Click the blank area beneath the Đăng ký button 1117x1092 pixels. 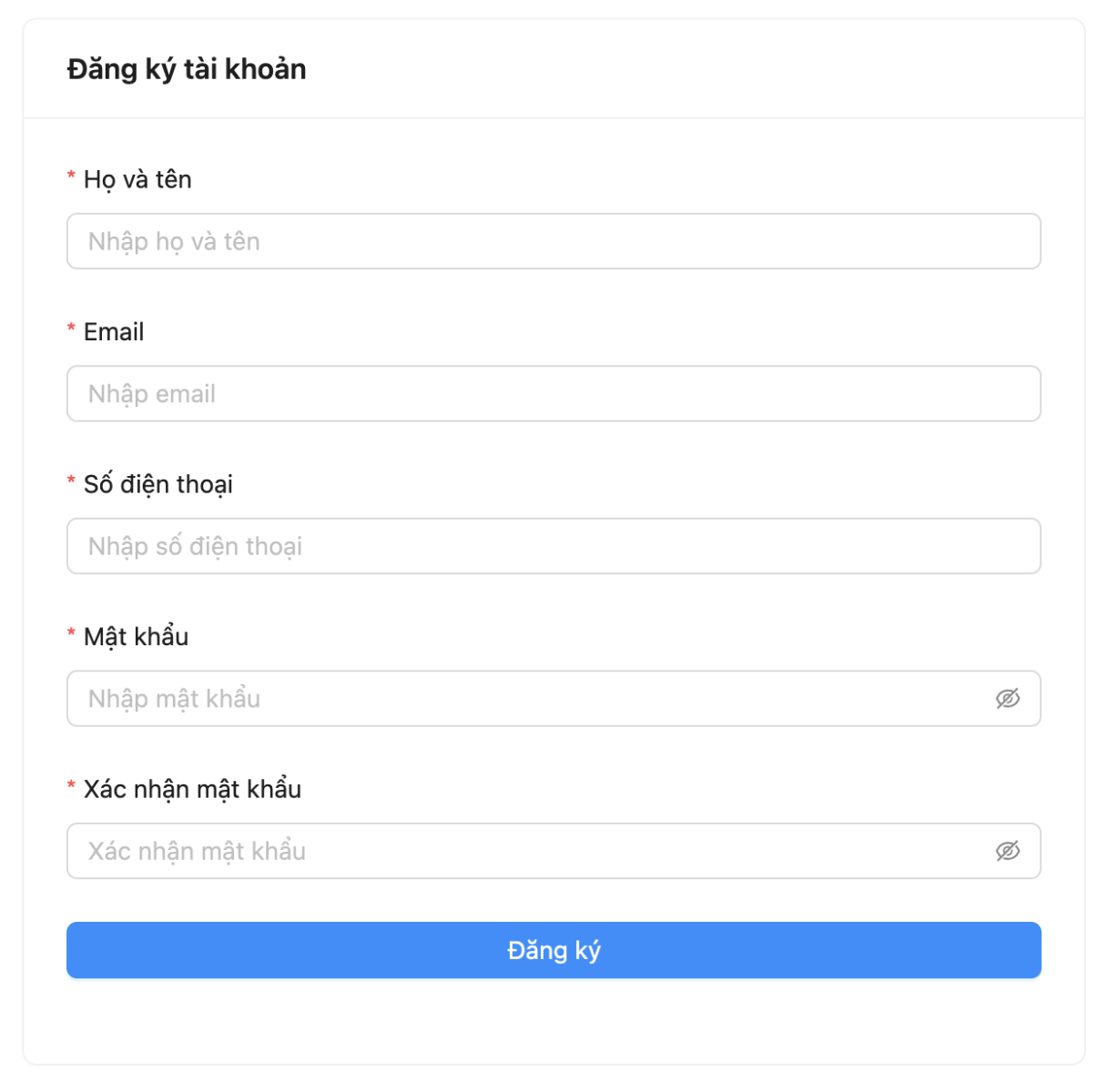(553, 1021)
